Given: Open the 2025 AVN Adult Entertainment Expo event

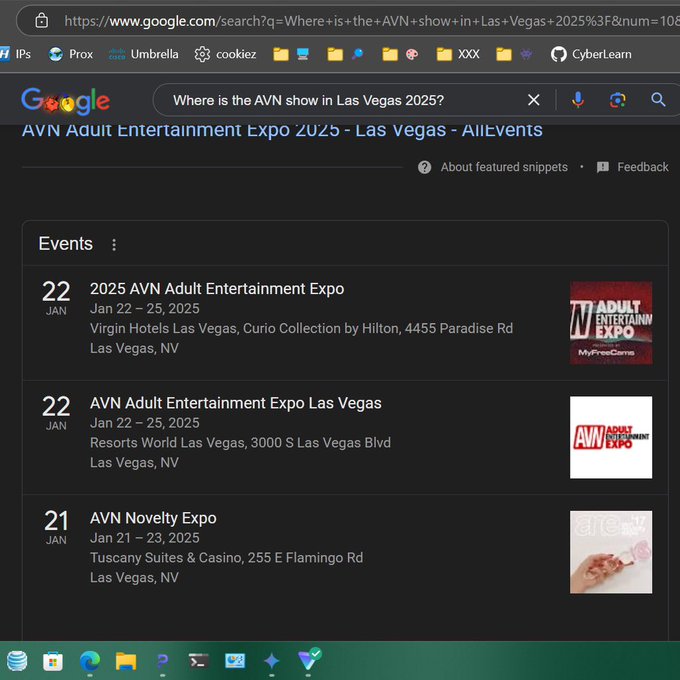Looking at the screenshot, I should pyautogui.click(x=217, y=289).
